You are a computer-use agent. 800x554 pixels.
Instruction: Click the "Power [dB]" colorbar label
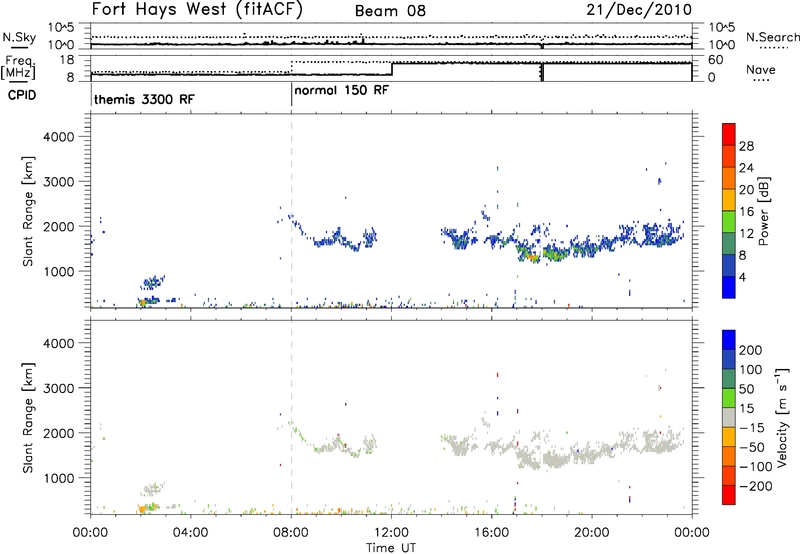tap(764, 211)
